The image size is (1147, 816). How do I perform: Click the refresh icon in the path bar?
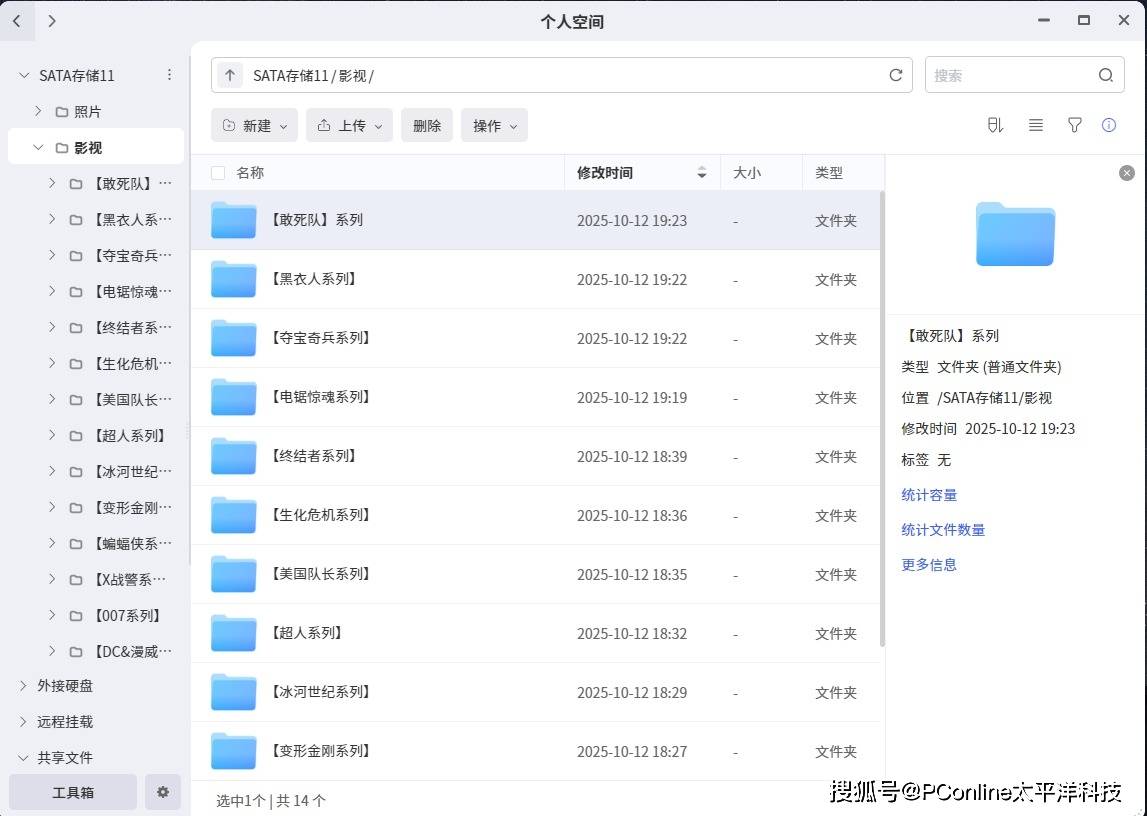(x=895, y=75)
